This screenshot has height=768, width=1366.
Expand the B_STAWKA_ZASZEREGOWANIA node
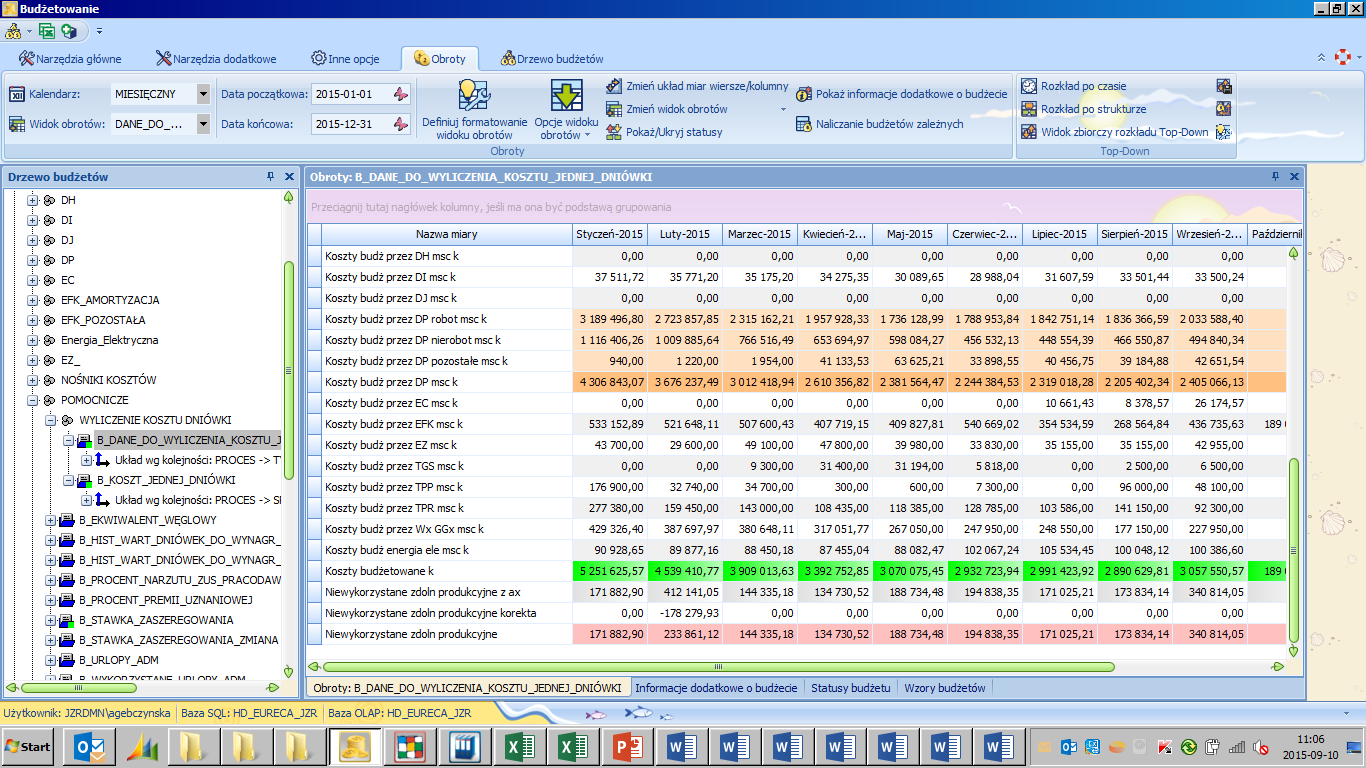[x=51, y=620]
